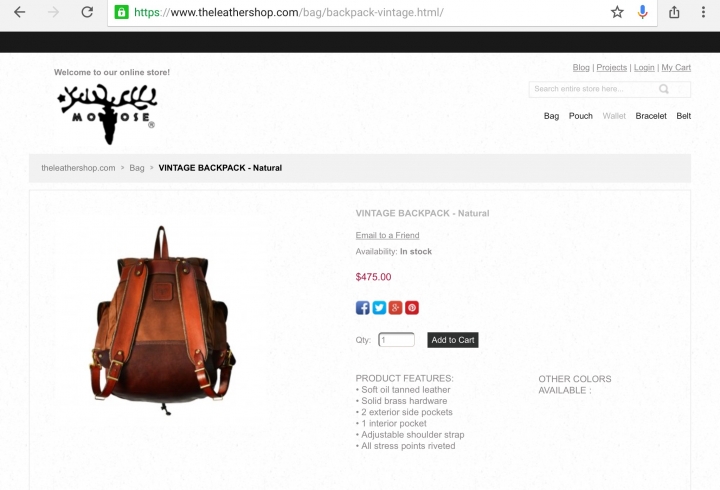Open the three-dot browser menu

[x=703, y=12]
